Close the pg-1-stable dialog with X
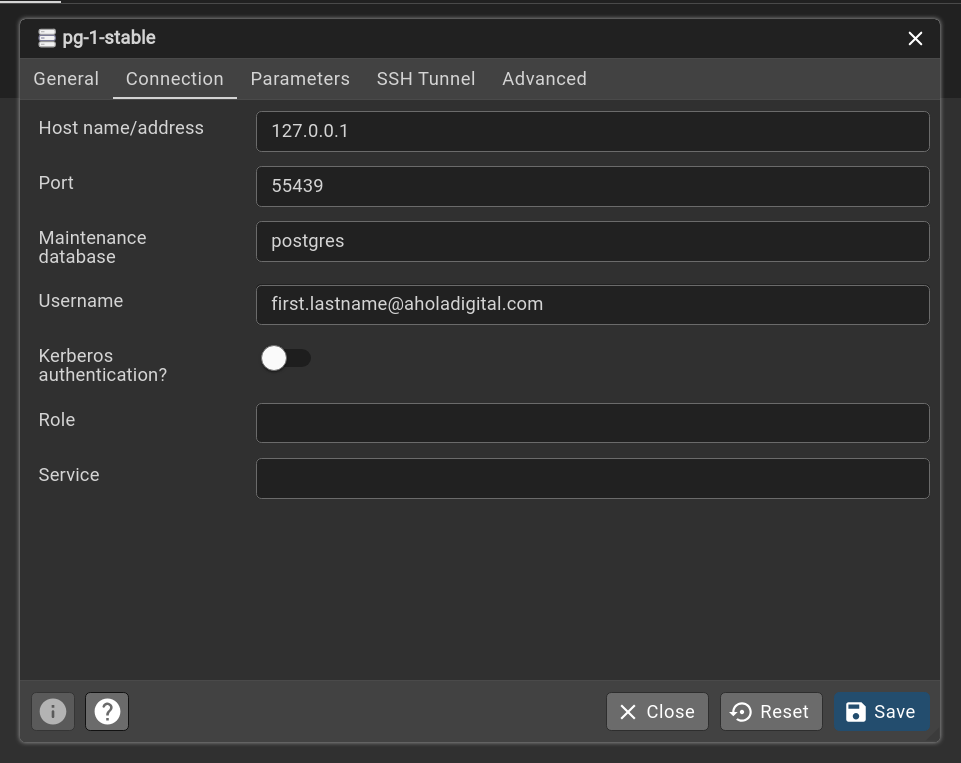The height and width of the screenshot is (763, 961). click(x=915, y=39)
